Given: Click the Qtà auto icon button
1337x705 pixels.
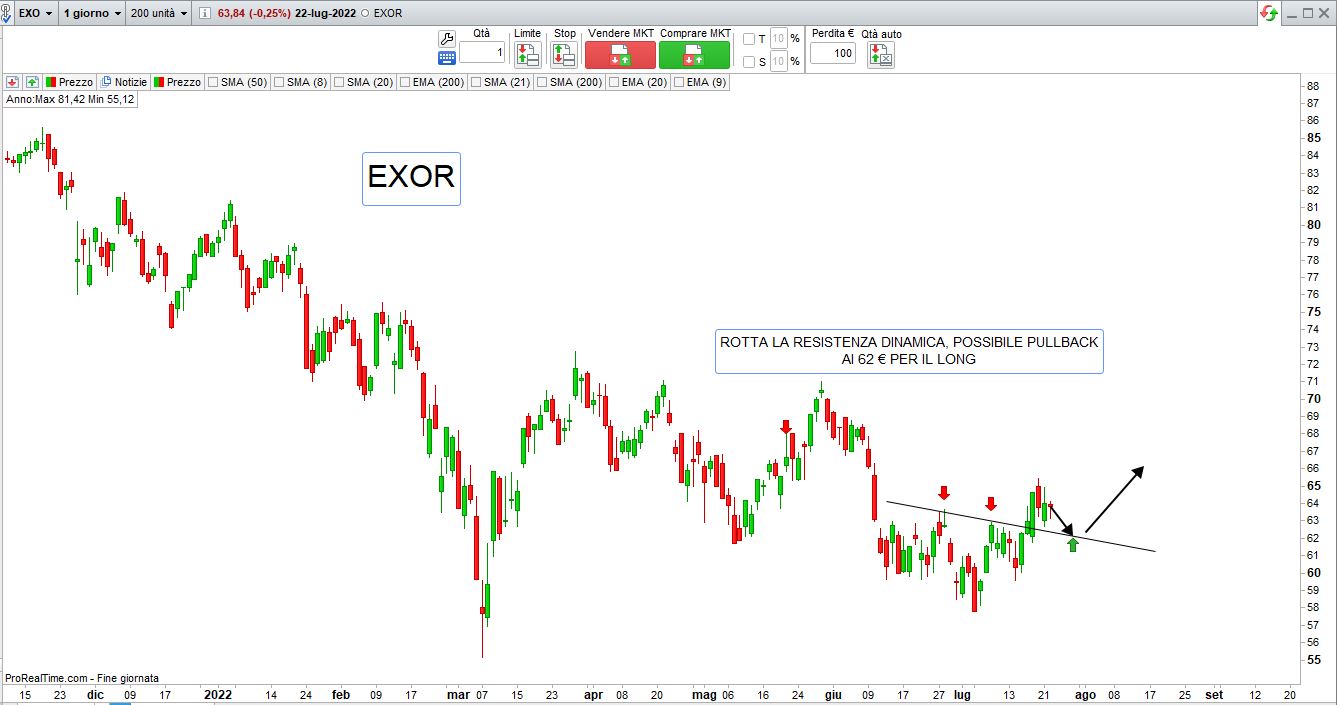Looking at the screenshot, I should click(x=881, y=54).
